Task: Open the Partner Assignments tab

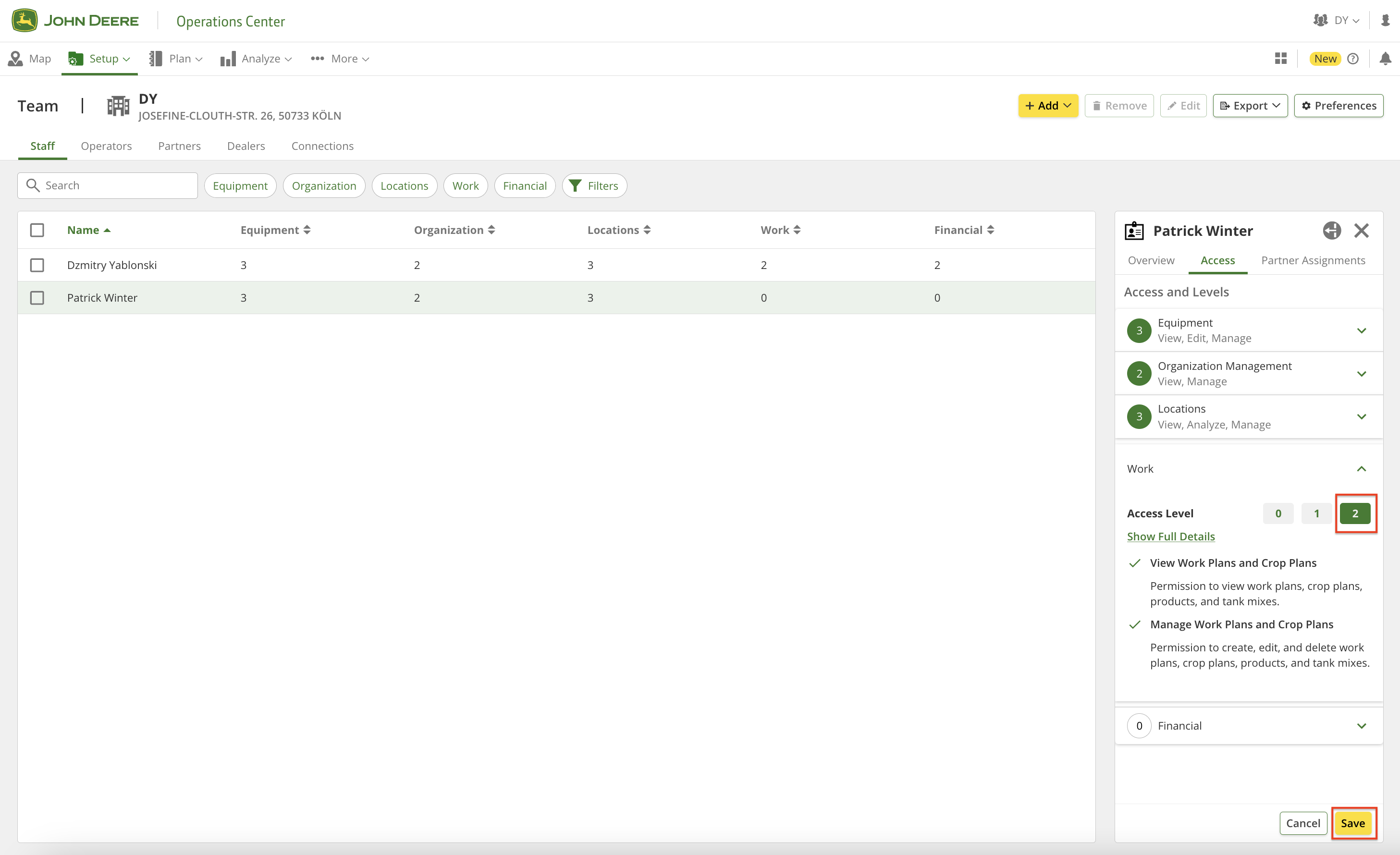Action: pos(1313,260)
